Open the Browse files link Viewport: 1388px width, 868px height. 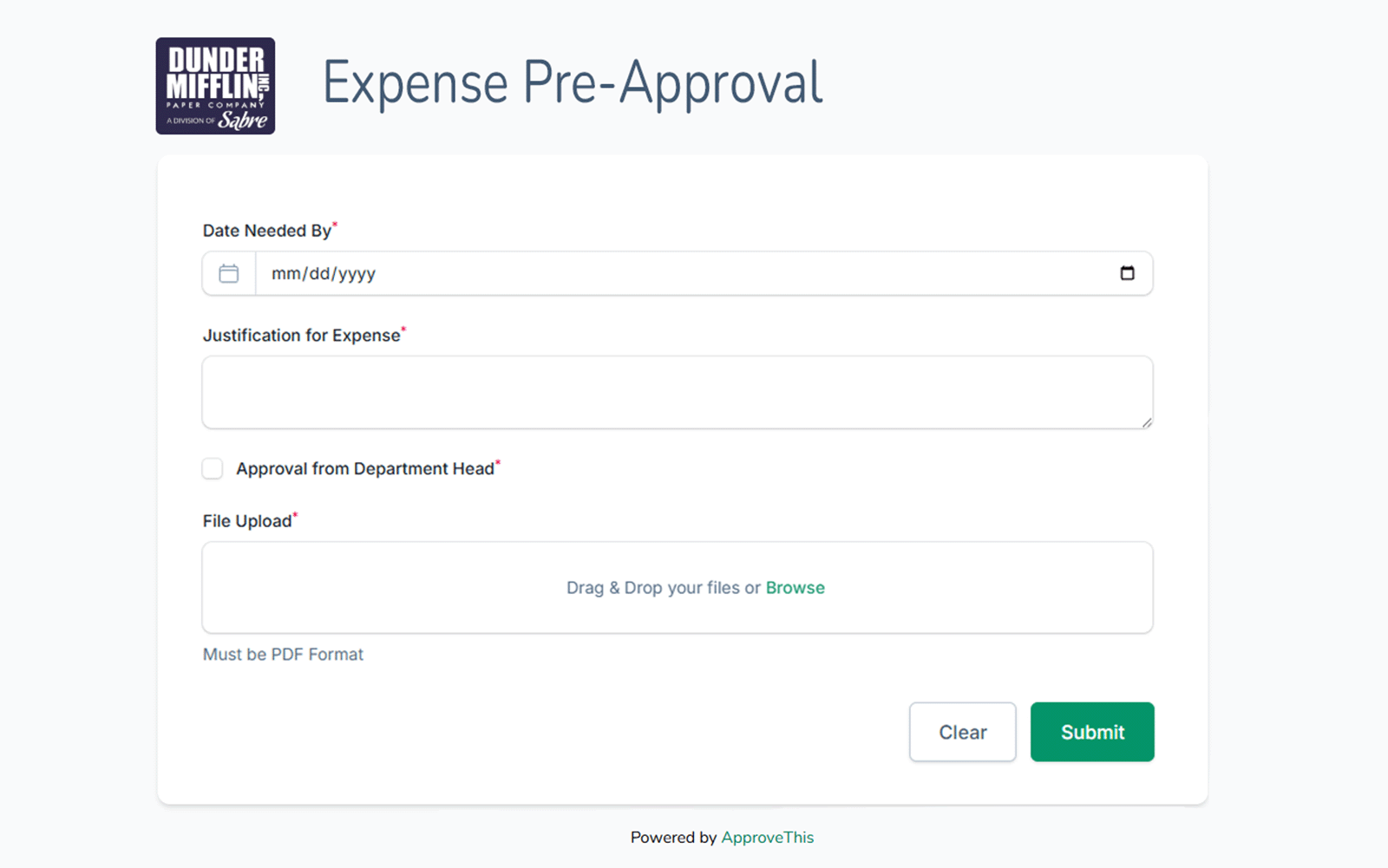(795, 588)
